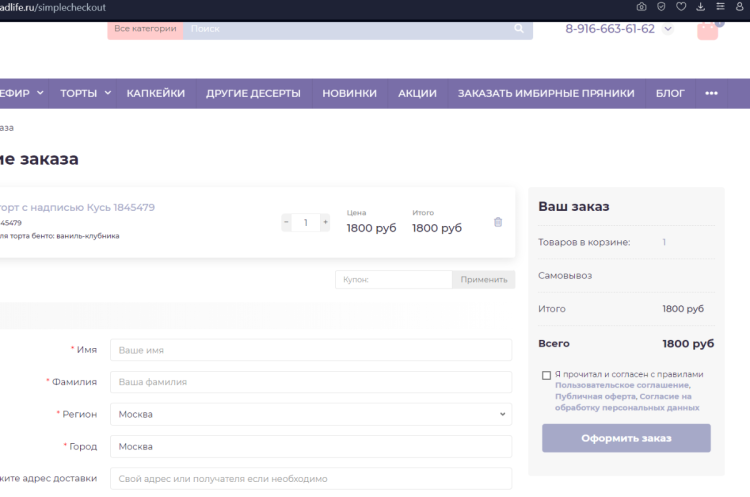750x497 pixels.
Task: Expand the phone number dropdown chevron
Action: (x=668, y=29)
